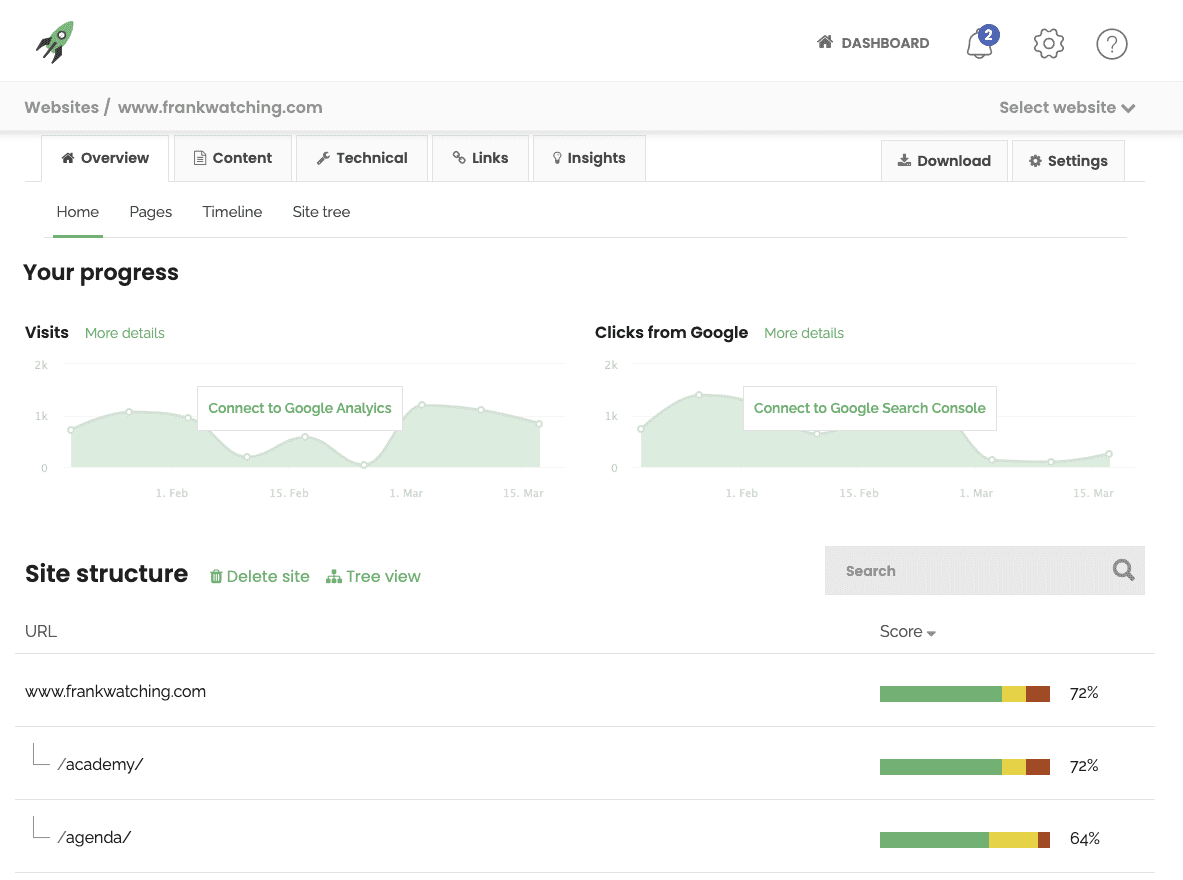Open the Links tab

[480, 158]
